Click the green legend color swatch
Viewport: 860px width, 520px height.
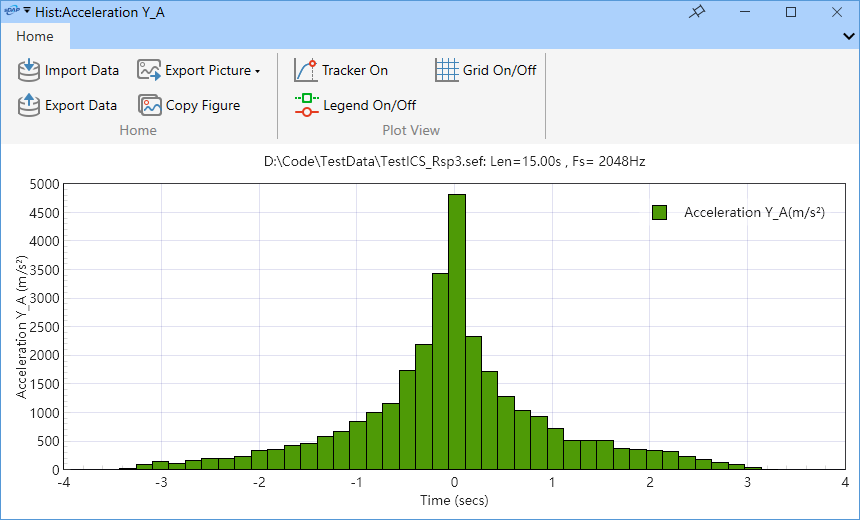click(x=659, y=213)
